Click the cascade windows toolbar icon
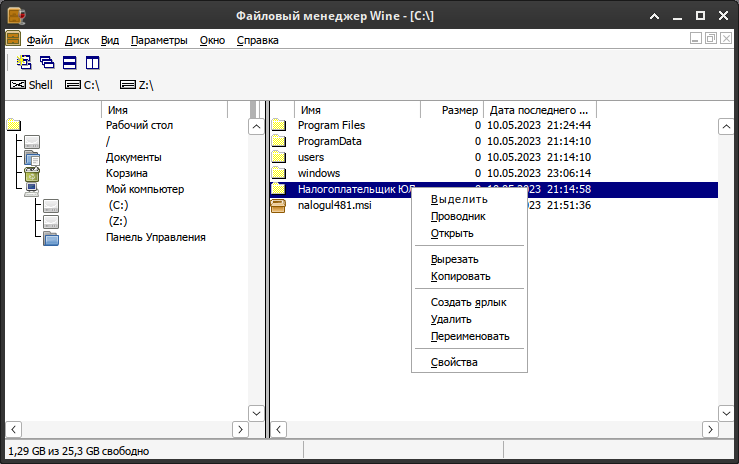This screenshot has width=739, height=464. [x=47, y=62]
